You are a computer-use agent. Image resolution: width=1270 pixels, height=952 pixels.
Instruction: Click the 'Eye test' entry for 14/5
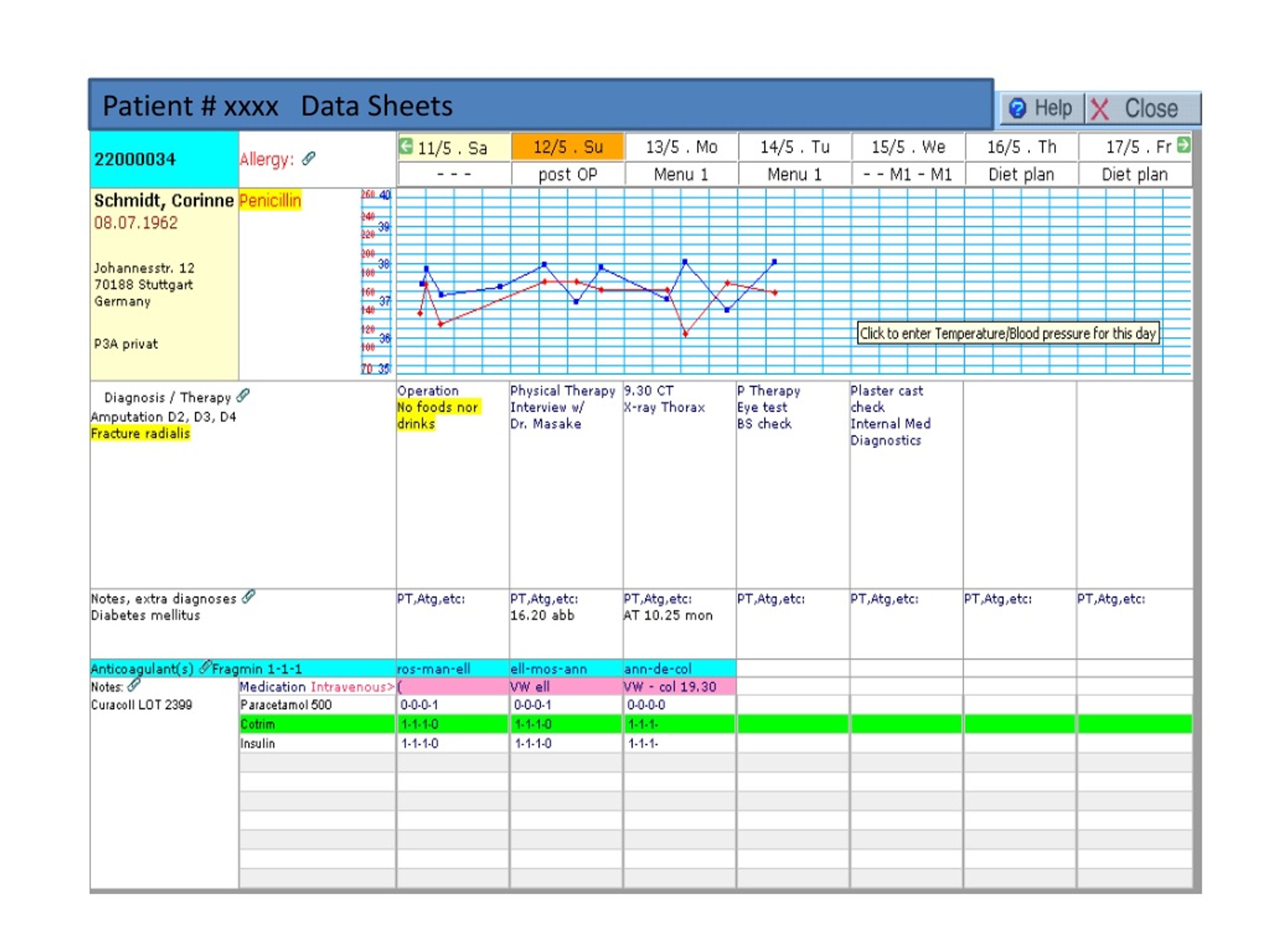point(762,407)
